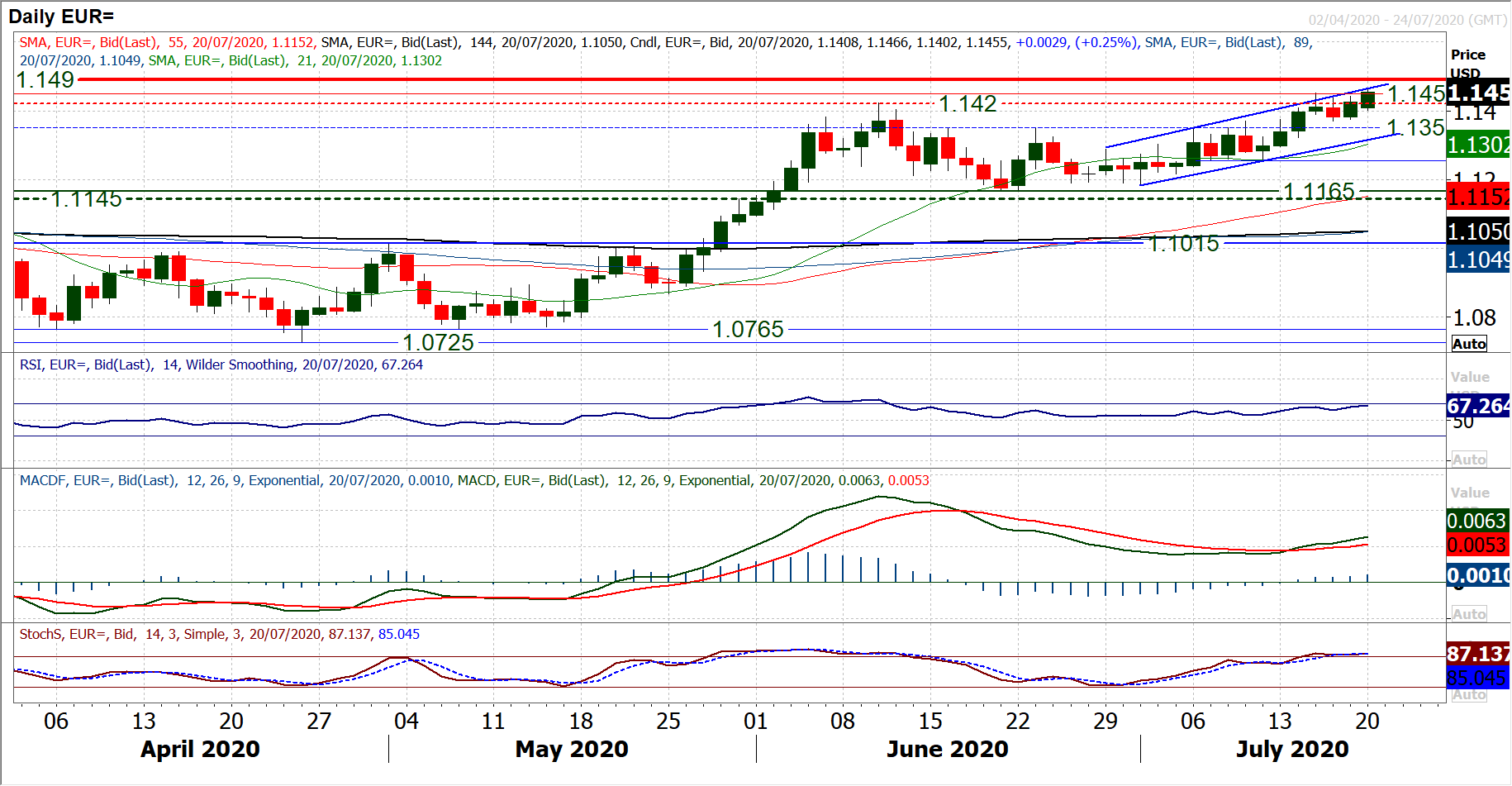Click the 1.149 resistance level label

tap(45, 80)
